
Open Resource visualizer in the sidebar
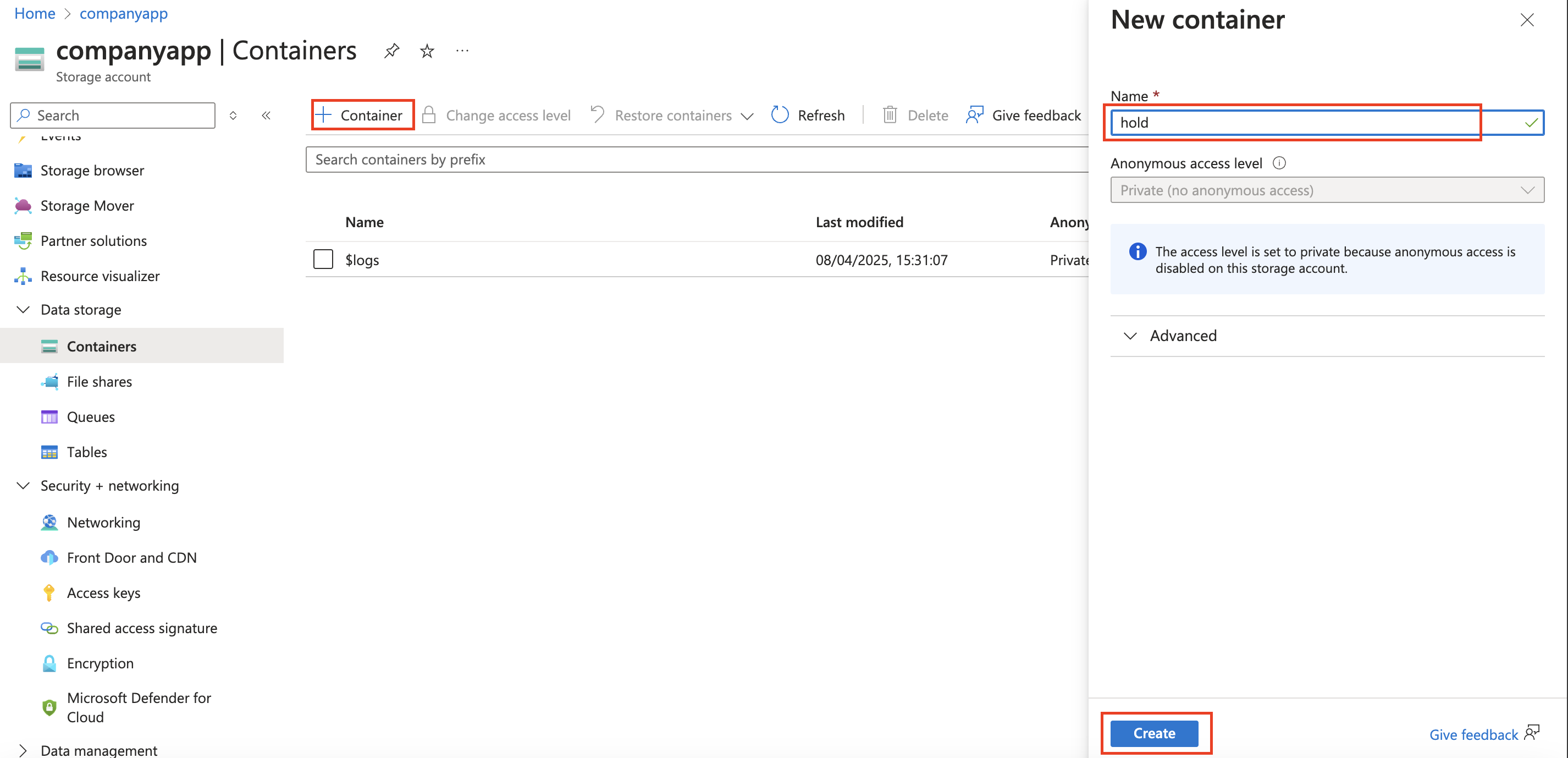point(100,276)
